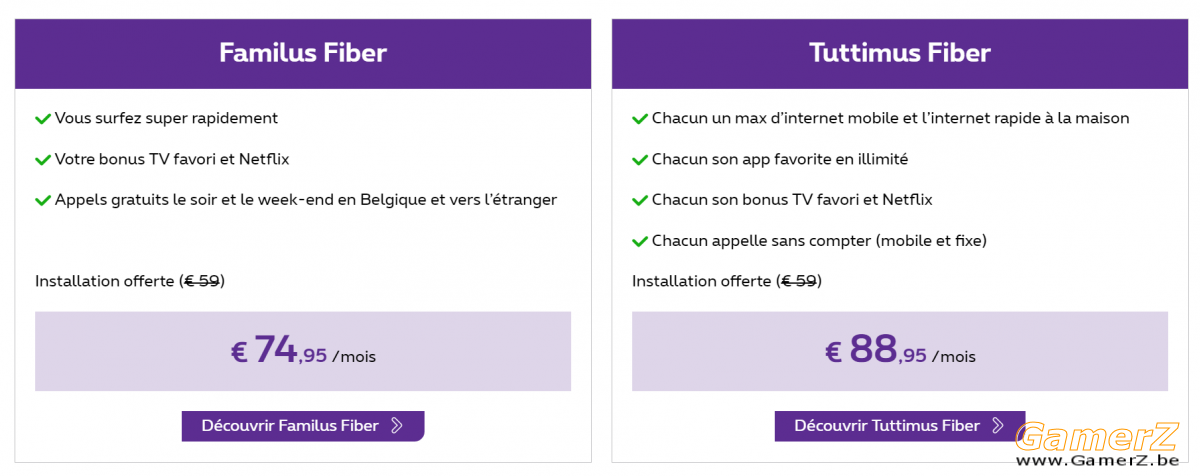1200x476 pixels.
Task: Click the chevron arrow in Découvrir Tuttimus Fiber button
Action: pos(997,426)
